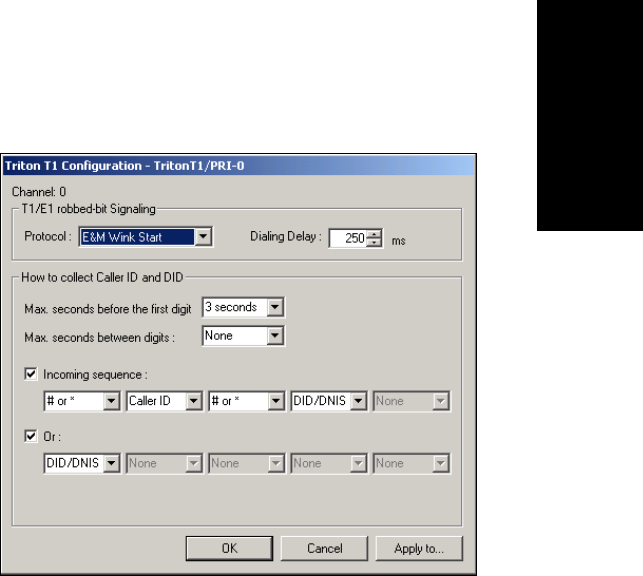
Task: Open the third dropdown (None) in the Or row
Action: [246, 463]
